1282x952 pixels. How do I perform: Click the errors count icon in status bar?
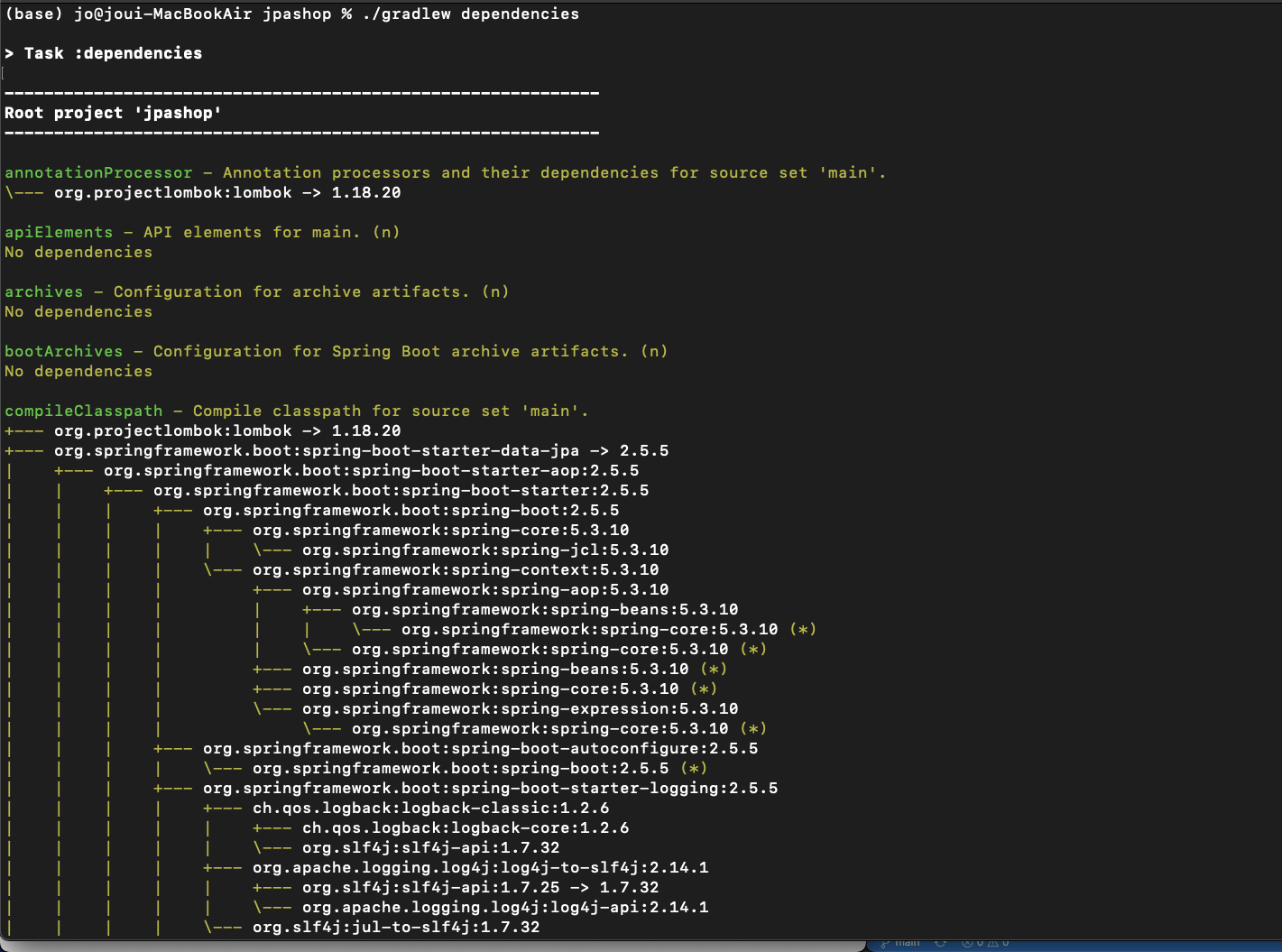point(967,944)
